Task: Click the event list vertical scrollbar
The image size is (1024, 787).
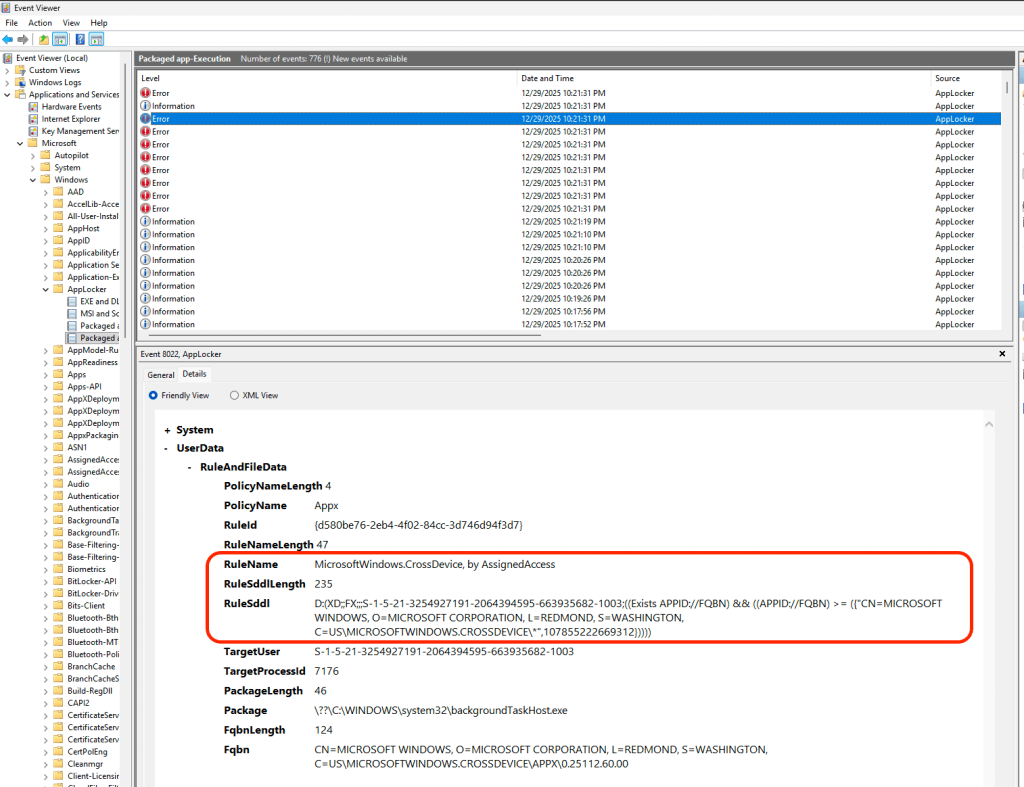Action: (x=1007, y=200)
